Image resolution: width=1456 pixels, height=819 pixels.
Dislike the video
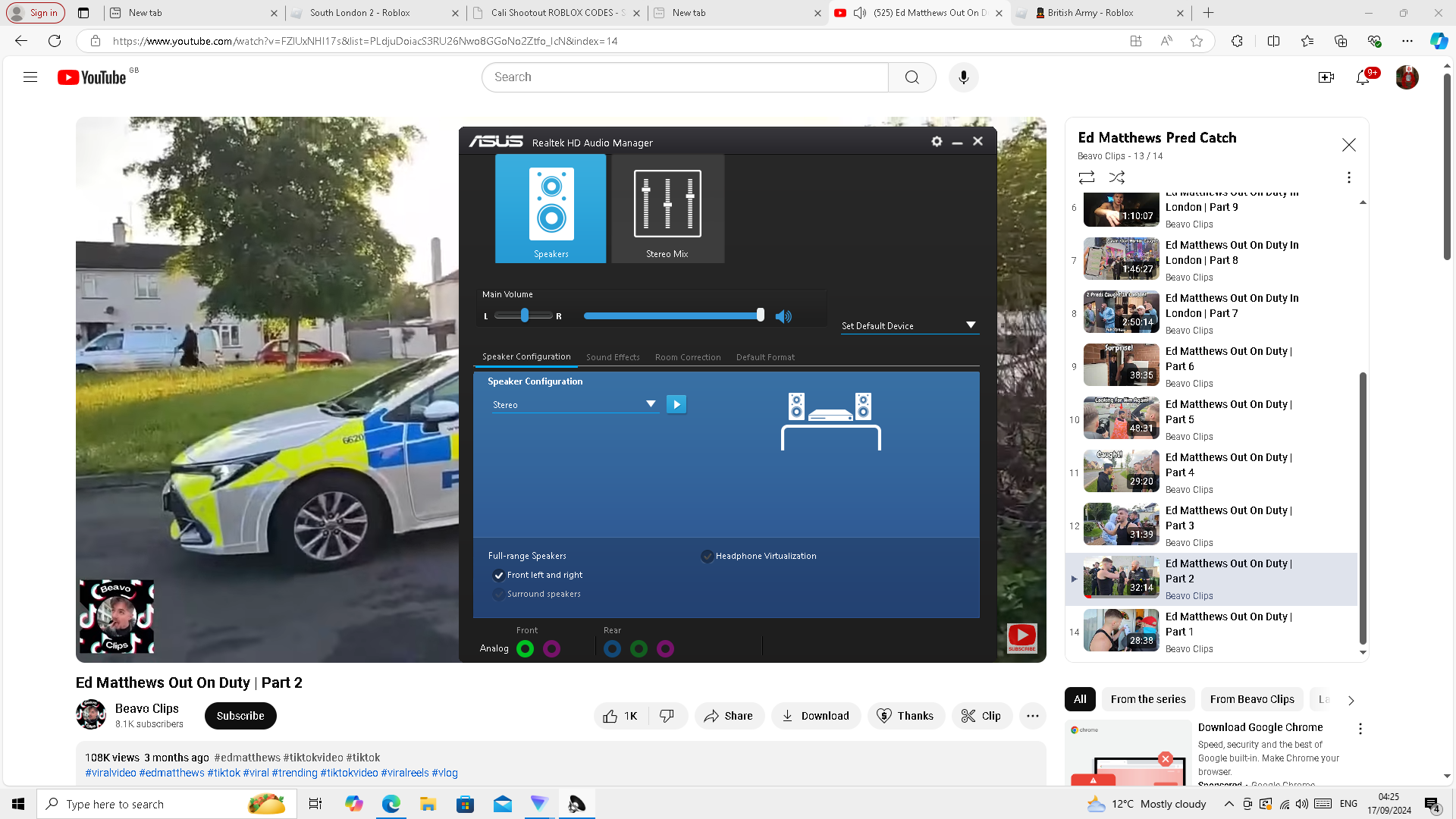click(x=667, y=716)
